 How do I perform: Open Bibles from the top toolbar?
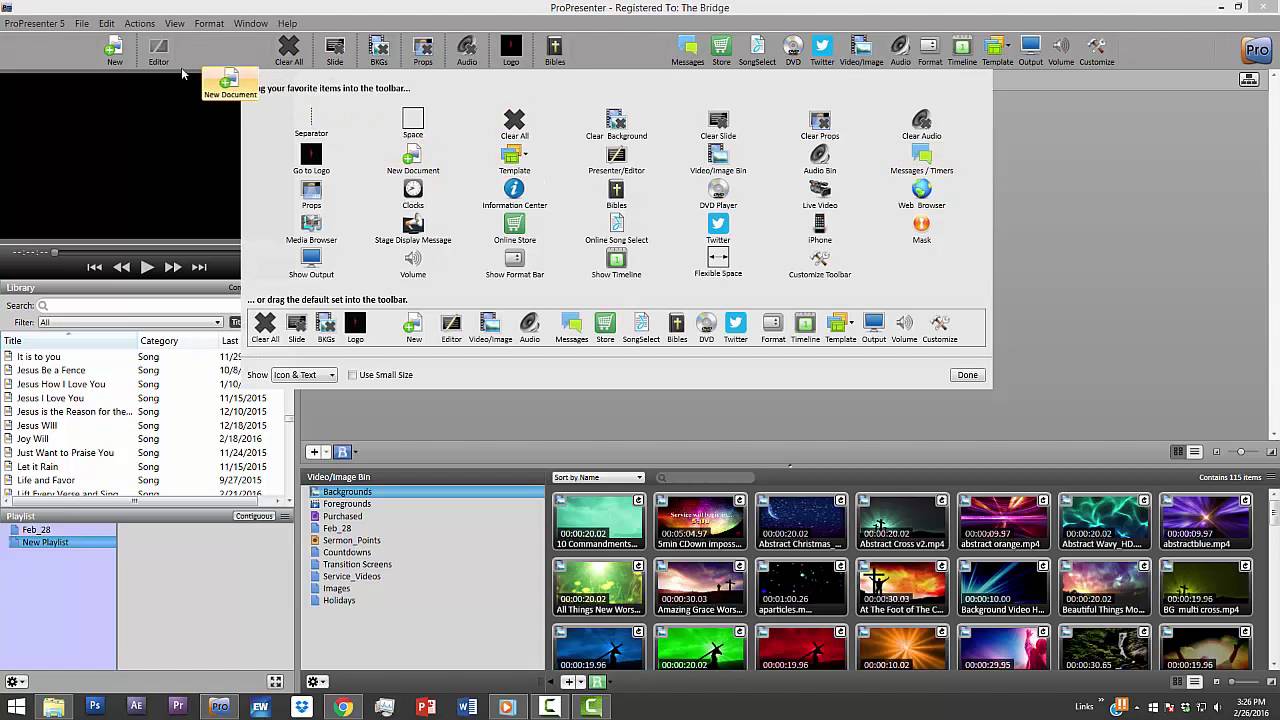(x=555, y=51)
